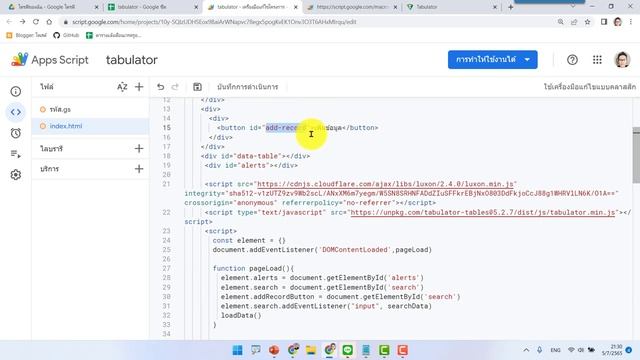
Task: Click the Redo arrow in editor toolbar
Action: tap(175, 87)
